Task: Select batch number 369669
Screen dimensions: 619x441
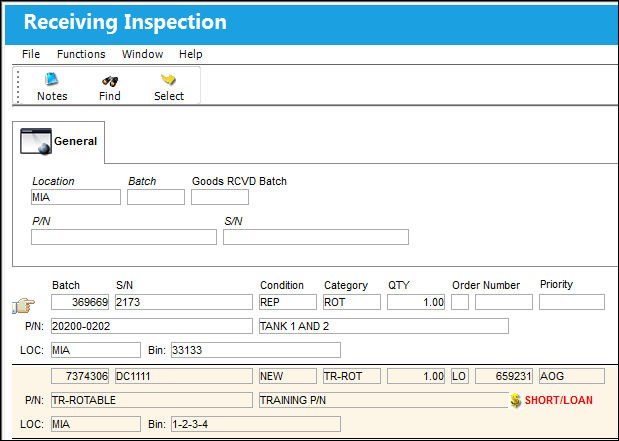Action: [x=80, y=302]
